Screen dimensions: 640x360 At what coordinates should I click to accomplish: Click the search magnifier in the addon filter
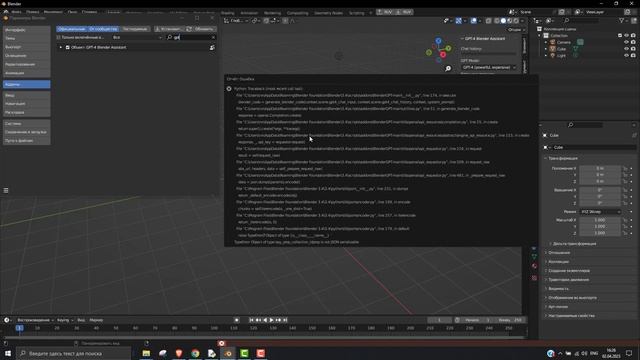170,37
